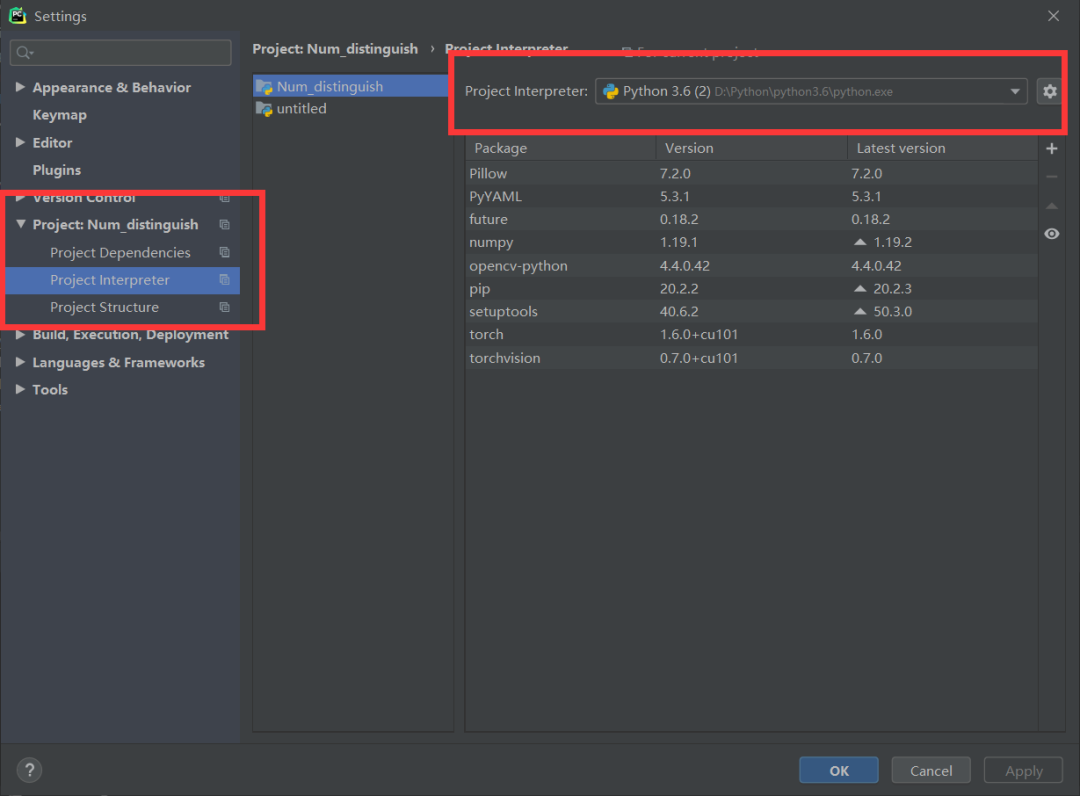
Task: Click the search magnifier icon in settings
Action: 24,53
